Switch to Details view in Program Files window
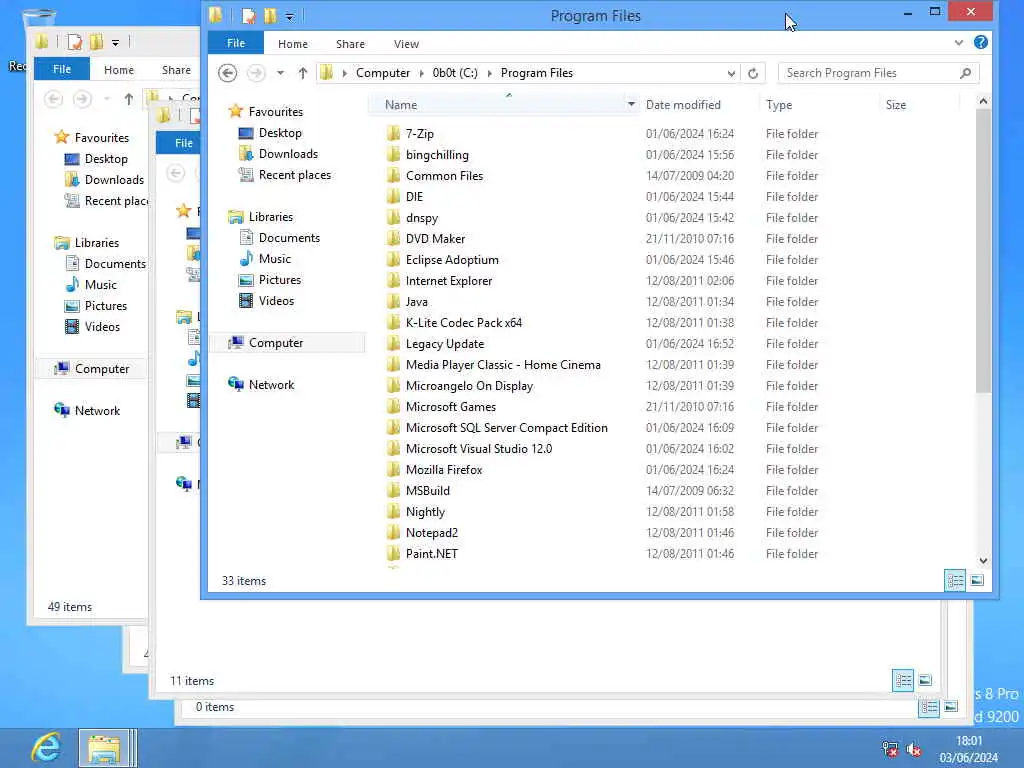The image size is (1024, 768). point(955,580)
